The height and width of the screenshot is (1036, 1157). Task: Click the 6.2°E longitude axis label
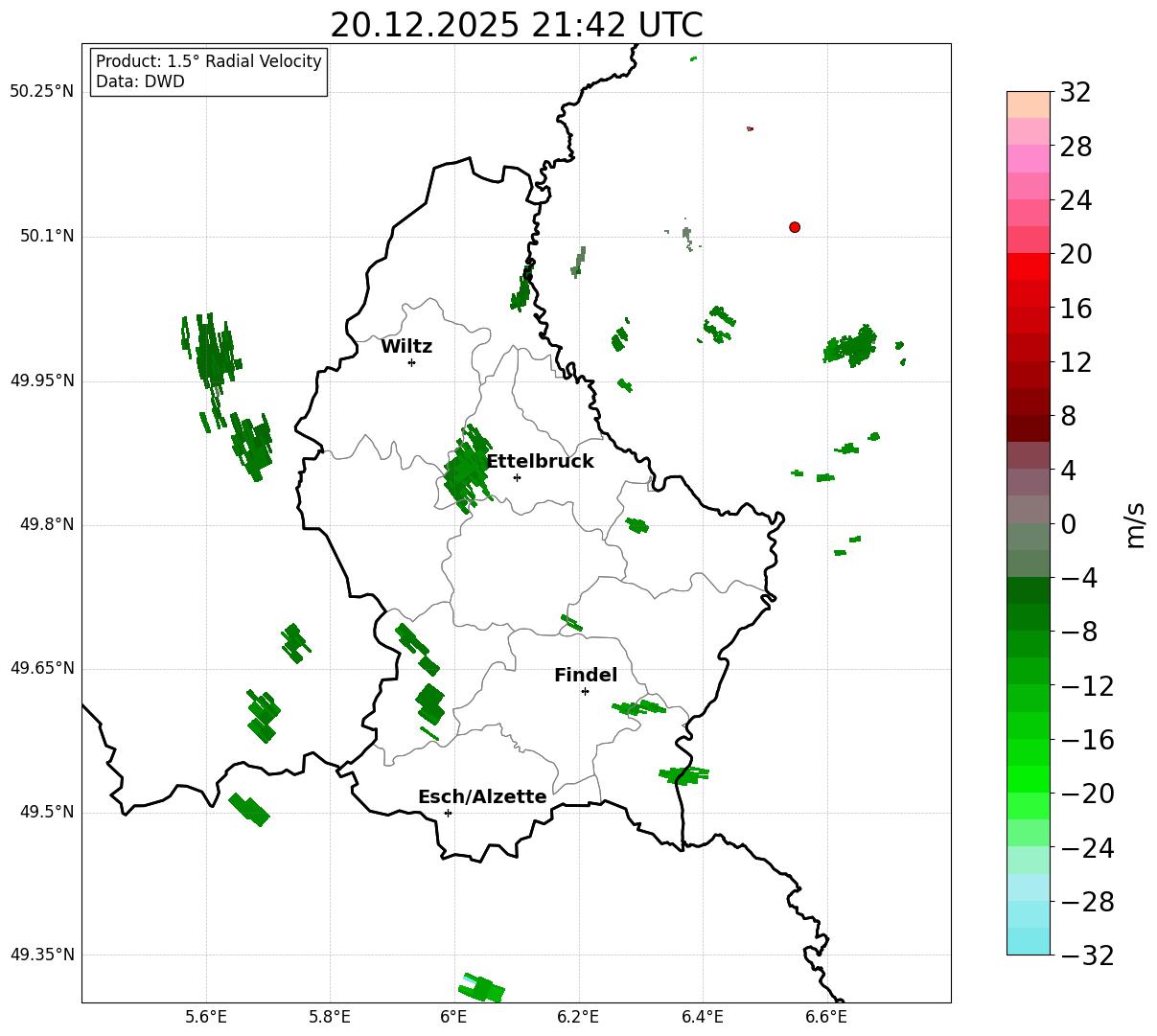pyautogui.click(x=578, y=1017)
